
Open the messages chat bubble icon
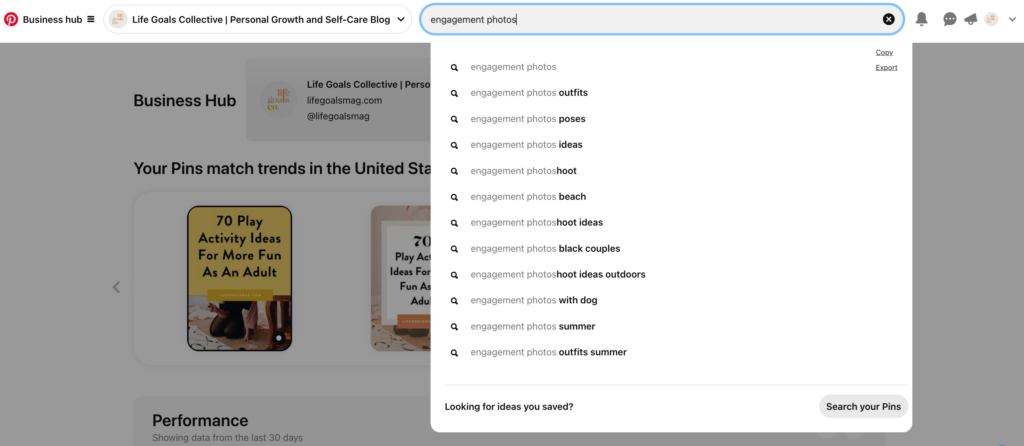[950, 20]
